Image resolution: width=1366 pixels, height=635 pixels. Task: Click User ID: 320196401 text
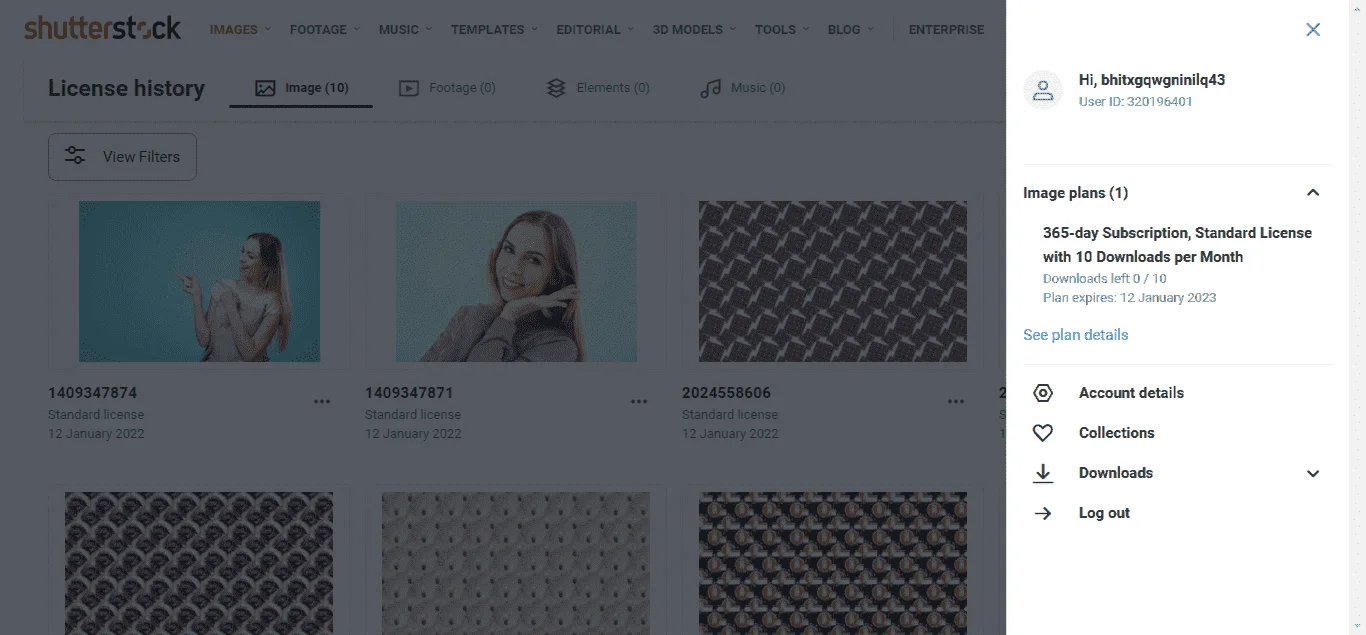tap(1135, 102)
